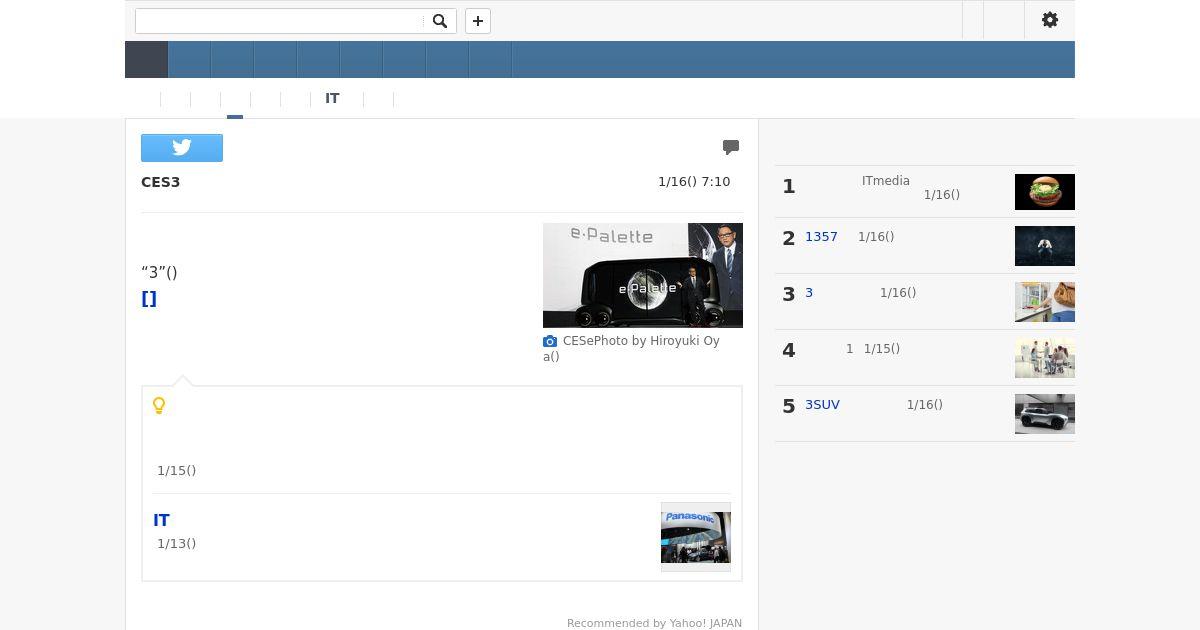Click the kitchen thumbnail in ranking 3
Screen dimensions: 1200x630
click(x=1045, y=302)
